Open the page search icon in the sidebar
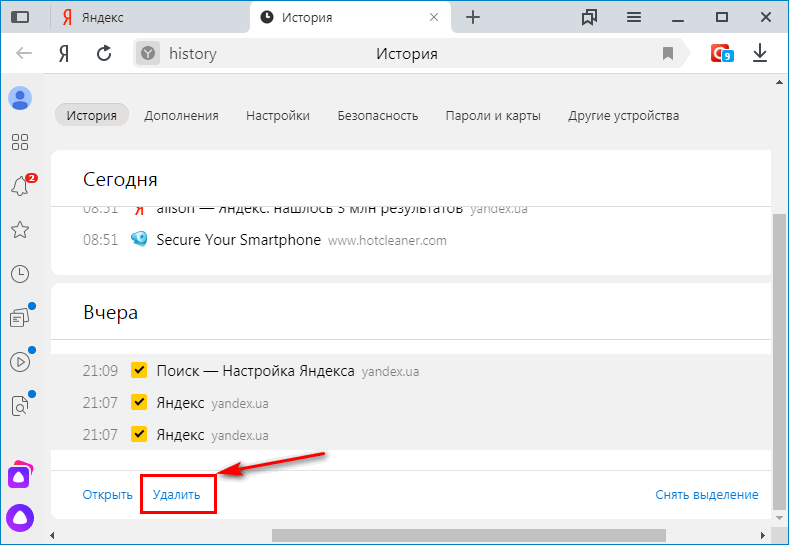 coord(20,406)
